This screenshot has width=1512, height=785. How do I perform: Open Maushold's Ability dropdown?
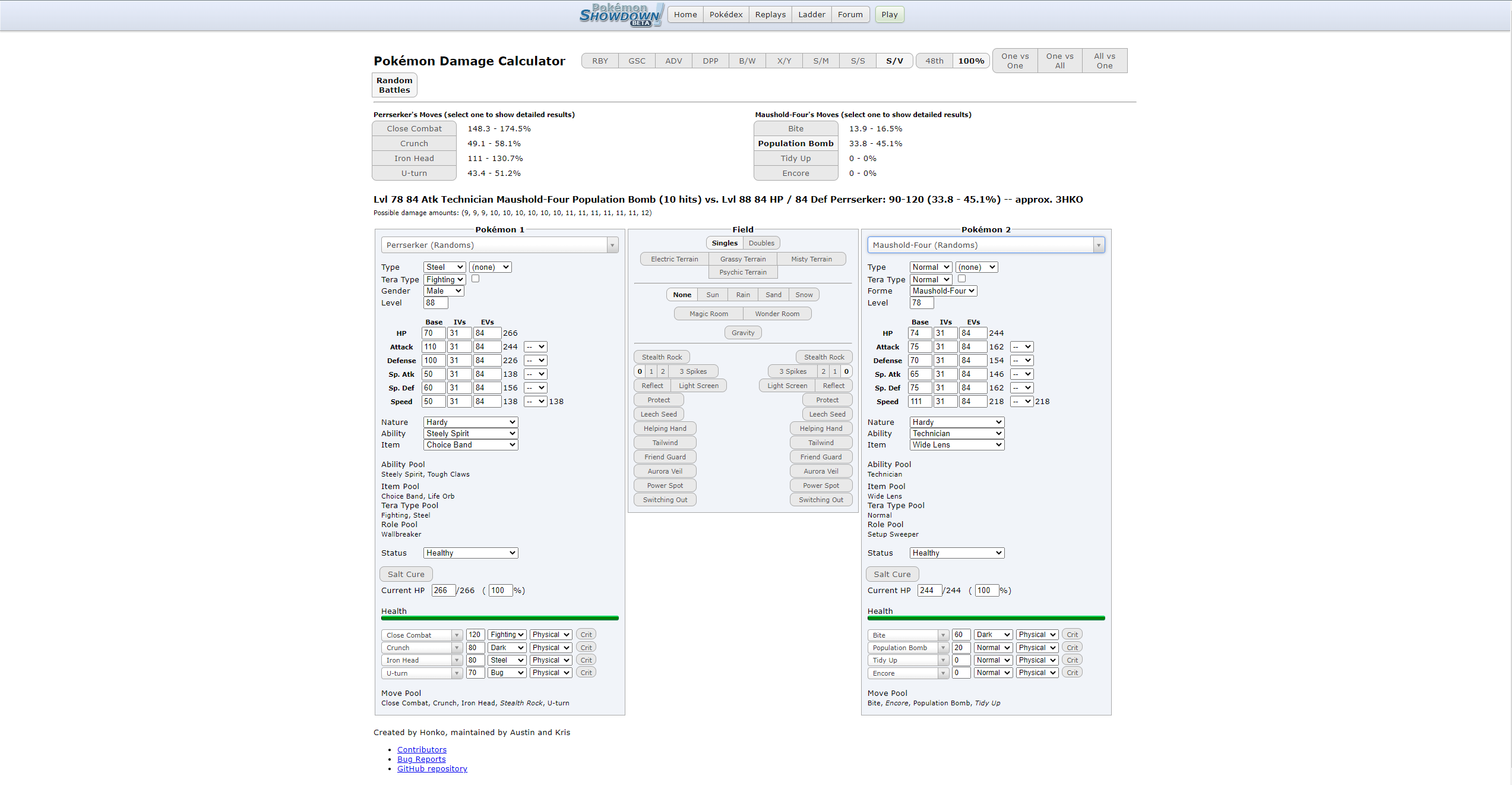coord(956,434)
